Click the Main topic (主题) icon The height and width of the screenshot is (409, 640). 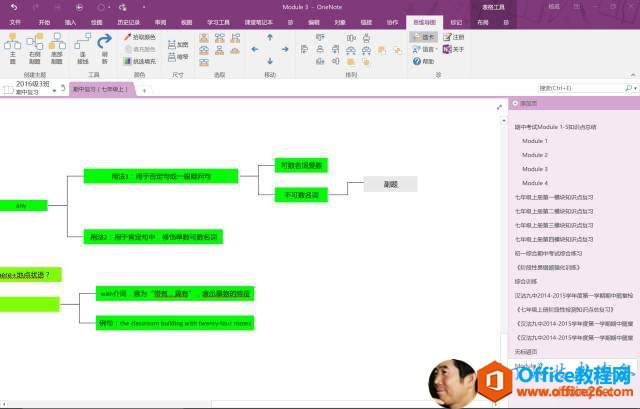[12, 48]
